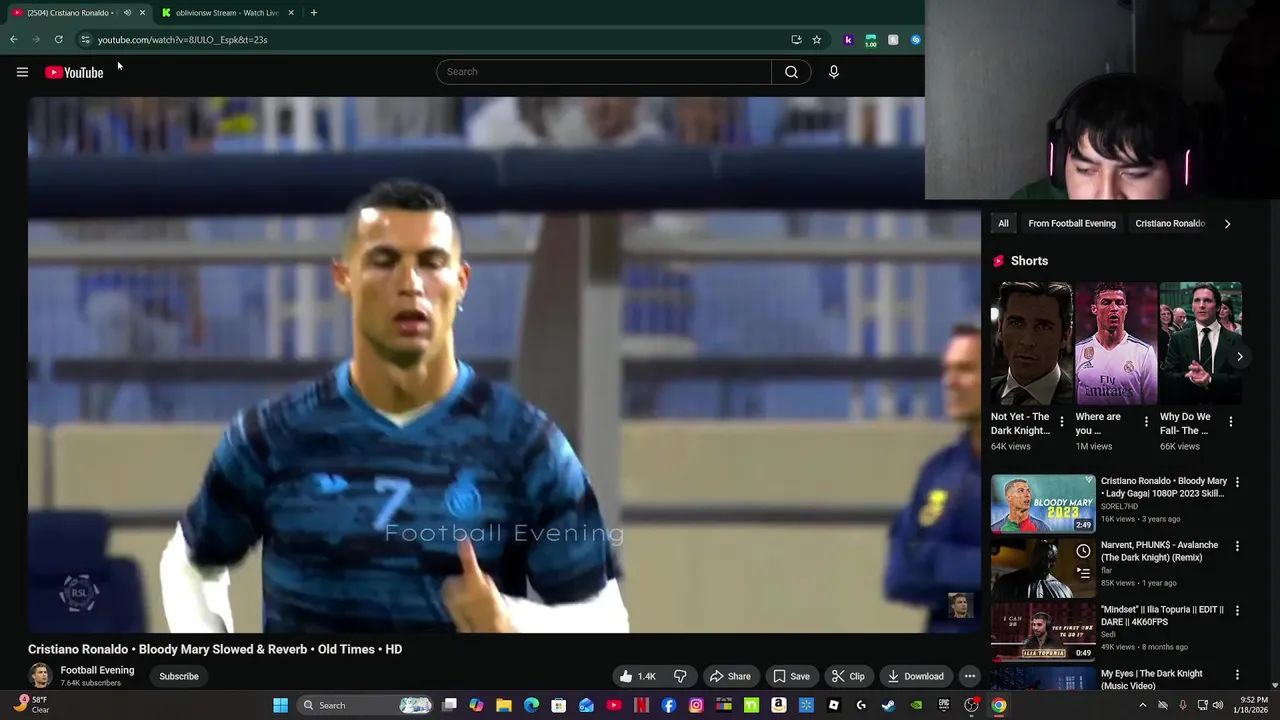Select the All filter chip
The height and width of the screenshot is (720, 1280).
[1003, 223]
